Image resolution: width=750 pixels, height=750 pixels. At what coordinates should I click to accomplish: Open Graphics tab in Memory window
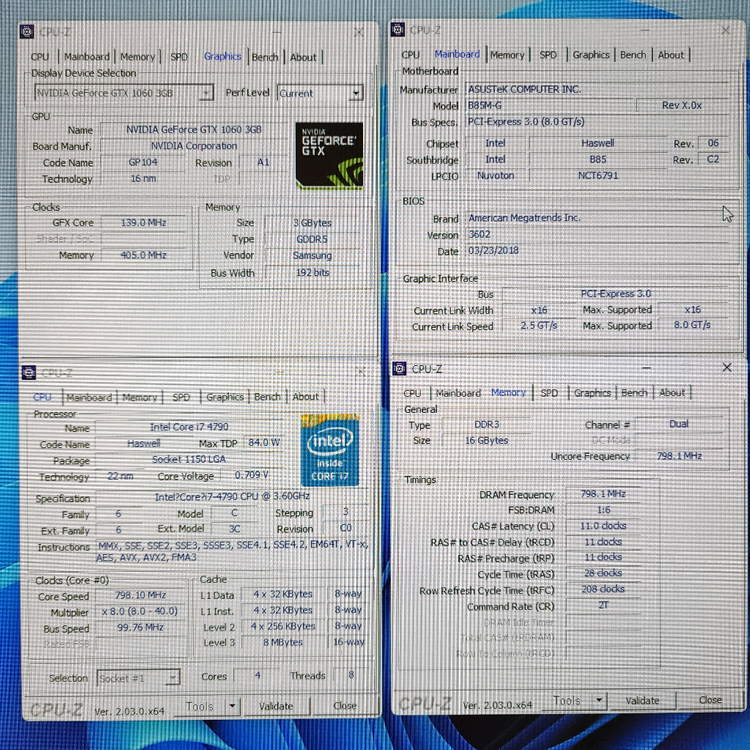click(592, 393)
